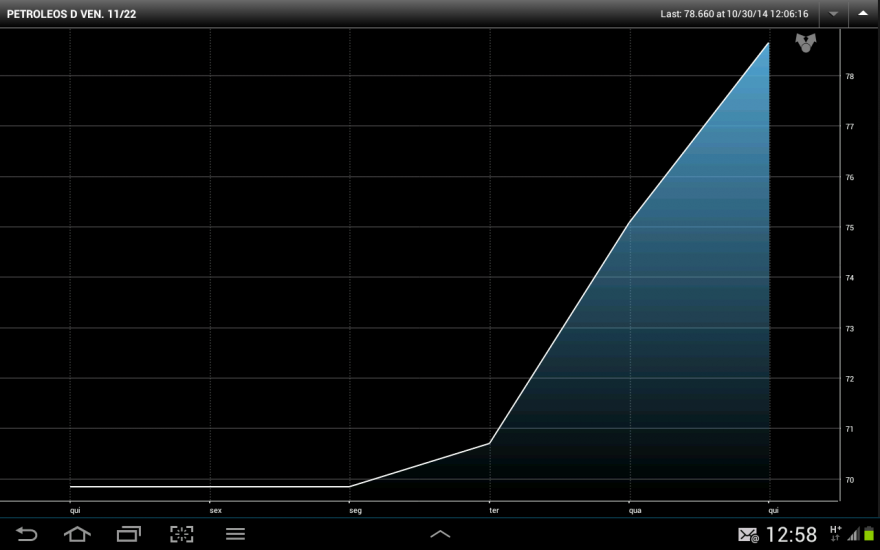This screenshot has width=880, height=550.
Task: Tap the H+ mobile data indicator
Action: click(835, 533)
